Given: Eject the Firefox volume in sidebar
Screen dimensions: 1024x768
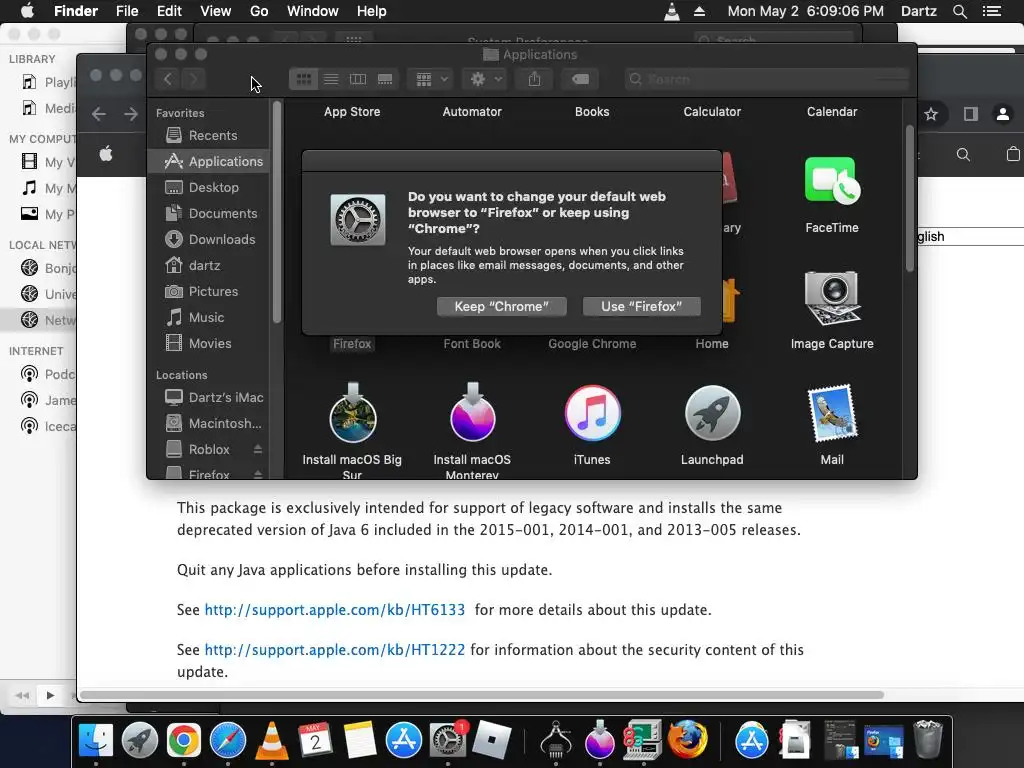Looking at the screenshot, I should coord(258,475).
